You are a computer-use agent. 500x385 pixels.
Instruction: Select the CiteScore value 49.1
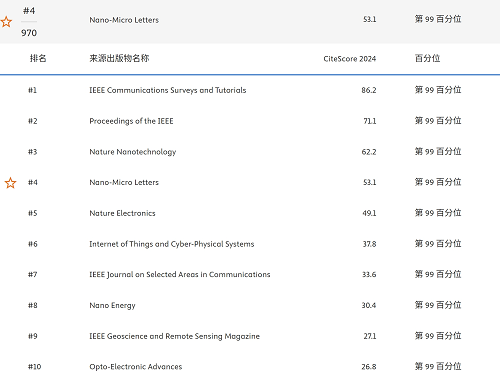pos(369,213)
